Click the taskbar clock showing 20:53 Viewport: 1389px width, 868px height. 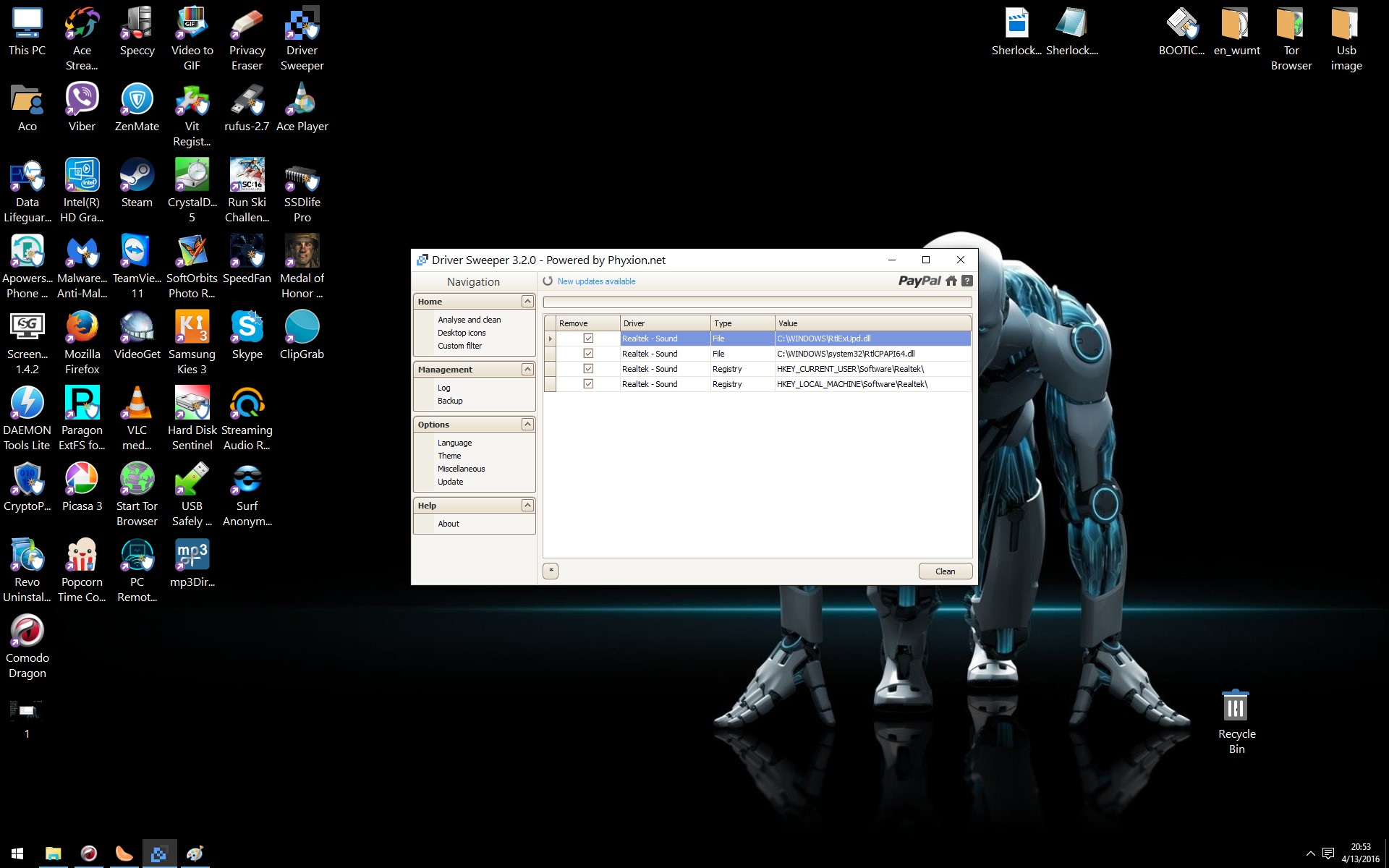click(x=1361, y=854)
